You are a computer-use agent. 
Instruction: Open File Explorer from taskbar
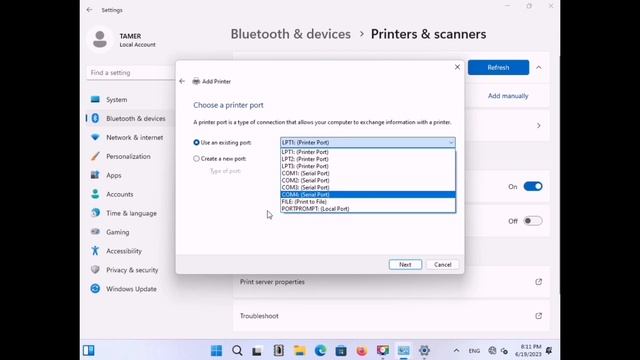pyautogui.click(x=299, y=350)
